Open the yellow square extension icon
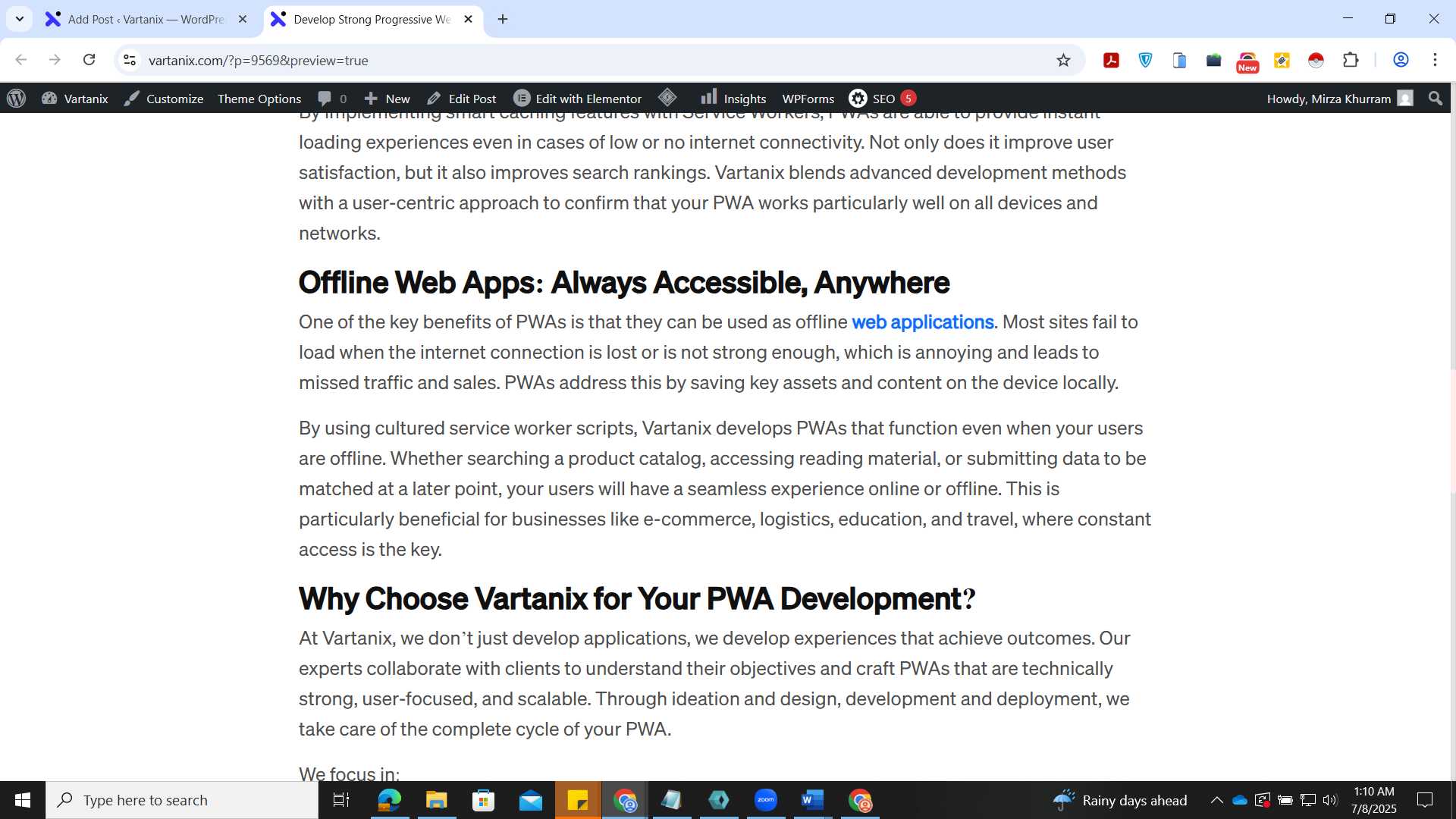 coord(1282,60)
